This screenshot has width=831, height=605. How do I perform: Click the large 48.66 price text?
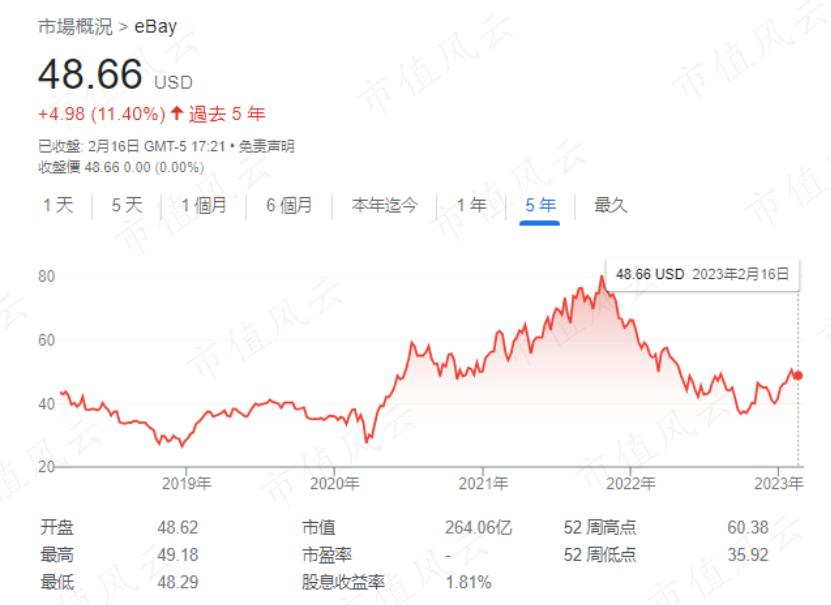90,74
